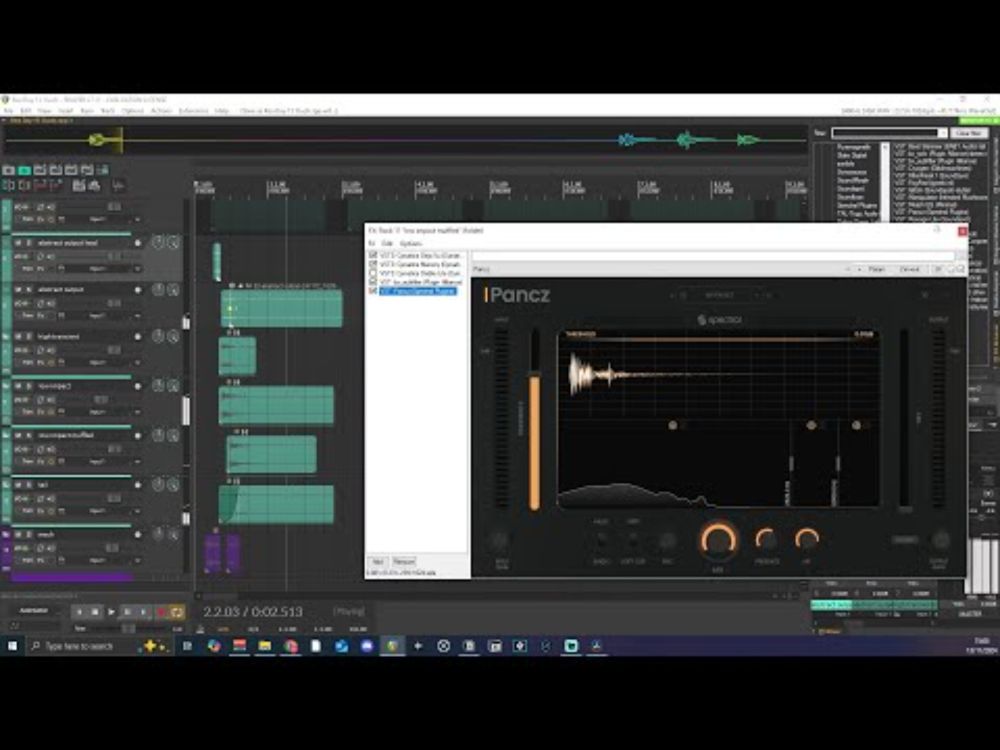Viewport: 1000px width, 750px height.
Task: Click the Remove button in FX chain window
Action: [404, 562]
